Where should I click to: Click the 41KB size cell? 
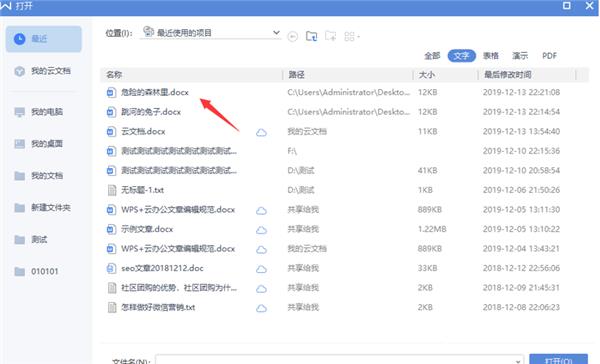click(427, 170)
